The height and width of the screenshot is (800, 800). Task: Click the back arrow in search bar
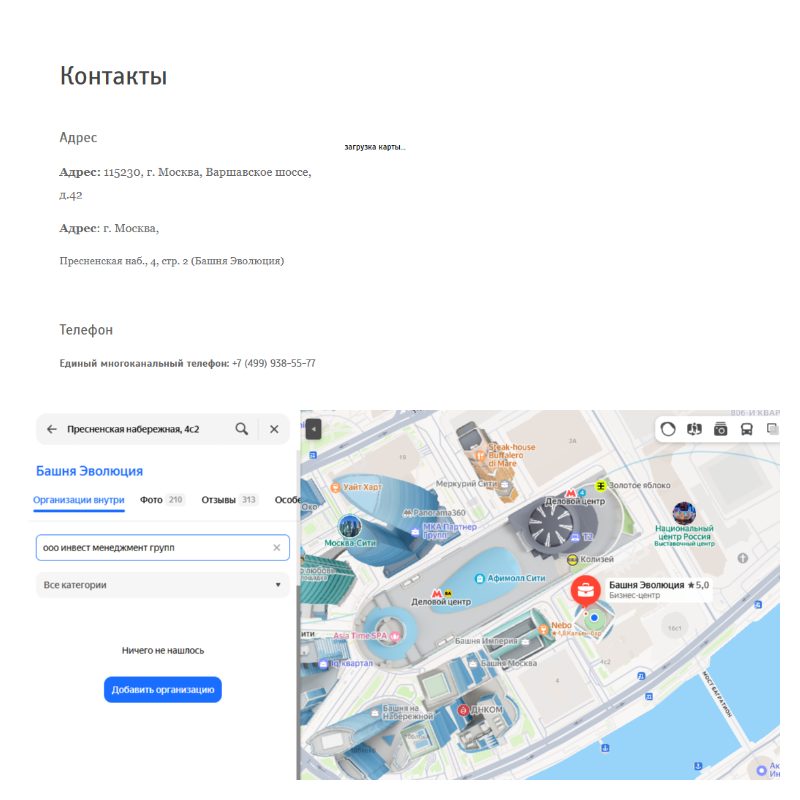(x=52, y=429)
